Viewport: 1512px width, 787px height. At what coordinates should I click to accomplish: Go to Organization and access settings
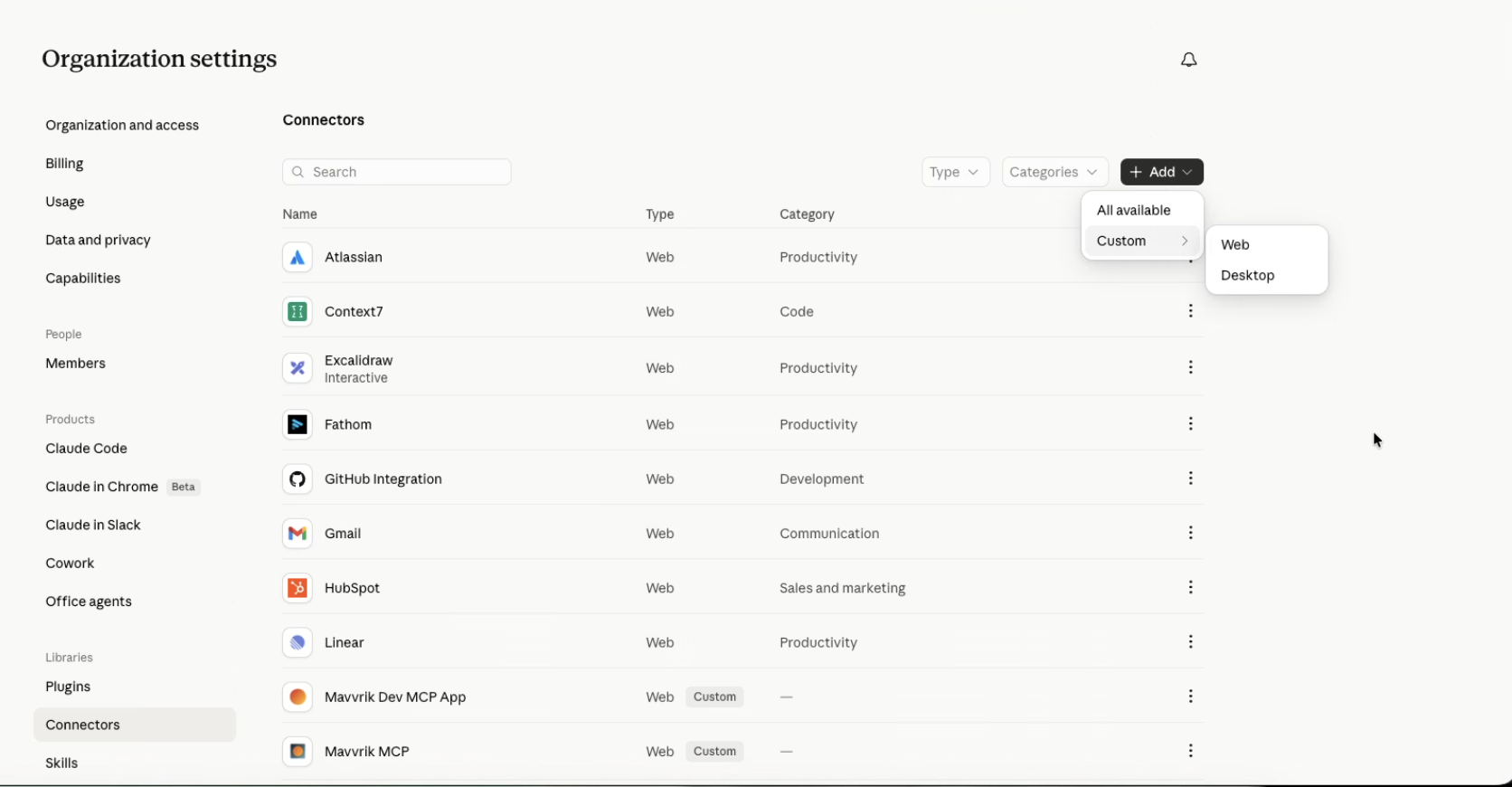point(122,126)
